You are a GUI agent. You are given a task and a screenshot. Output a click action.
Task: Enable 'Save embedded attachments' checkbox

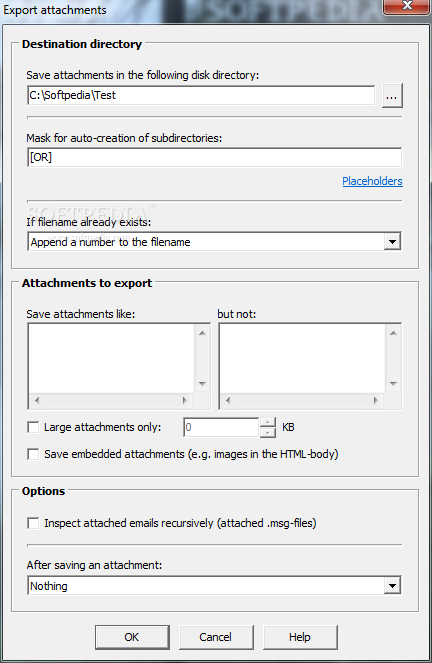(x=33, y=454)
